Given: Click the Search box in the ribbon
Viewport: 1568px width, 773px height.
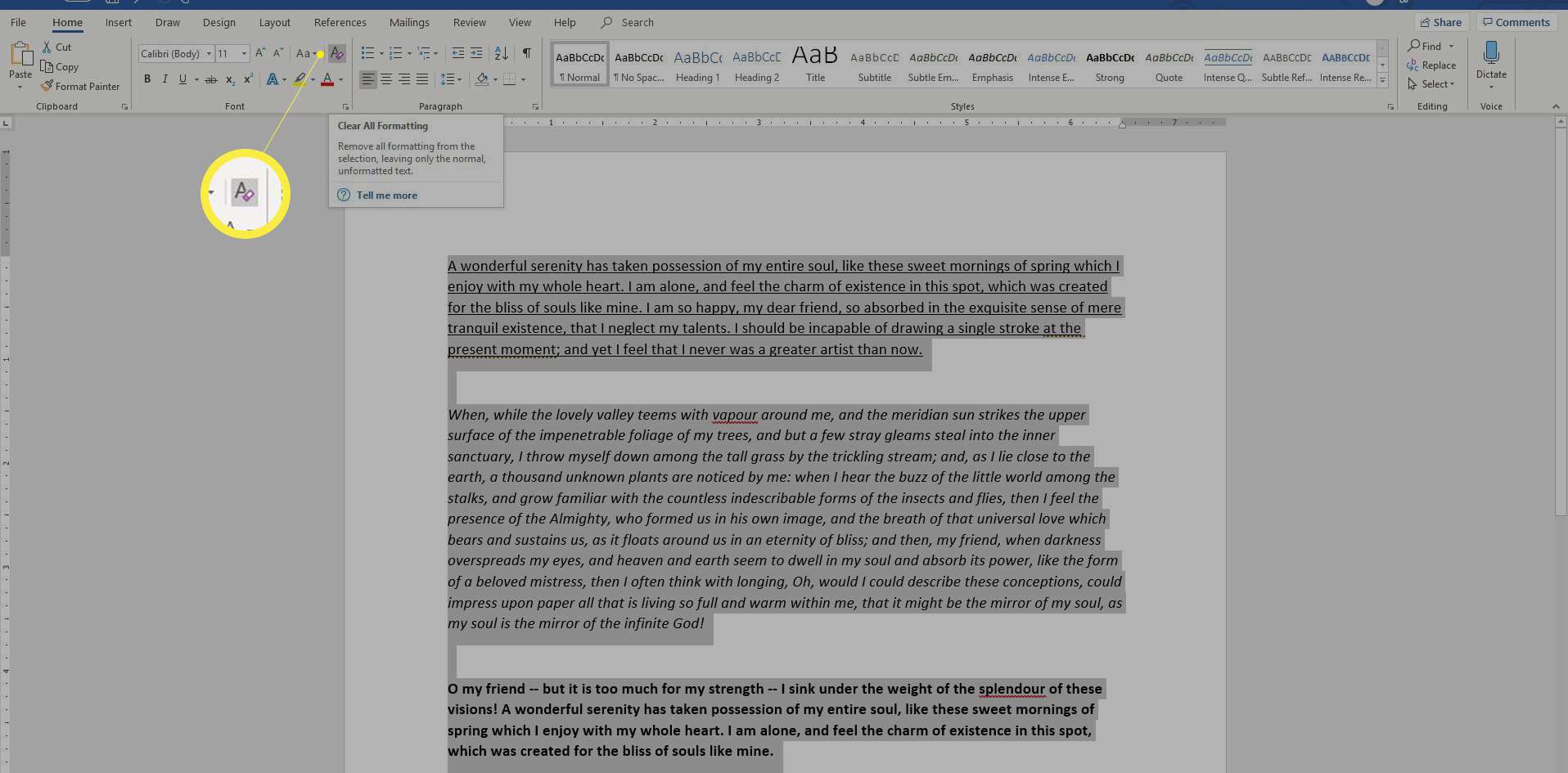Looking at the screenshot, I should 638,22.
